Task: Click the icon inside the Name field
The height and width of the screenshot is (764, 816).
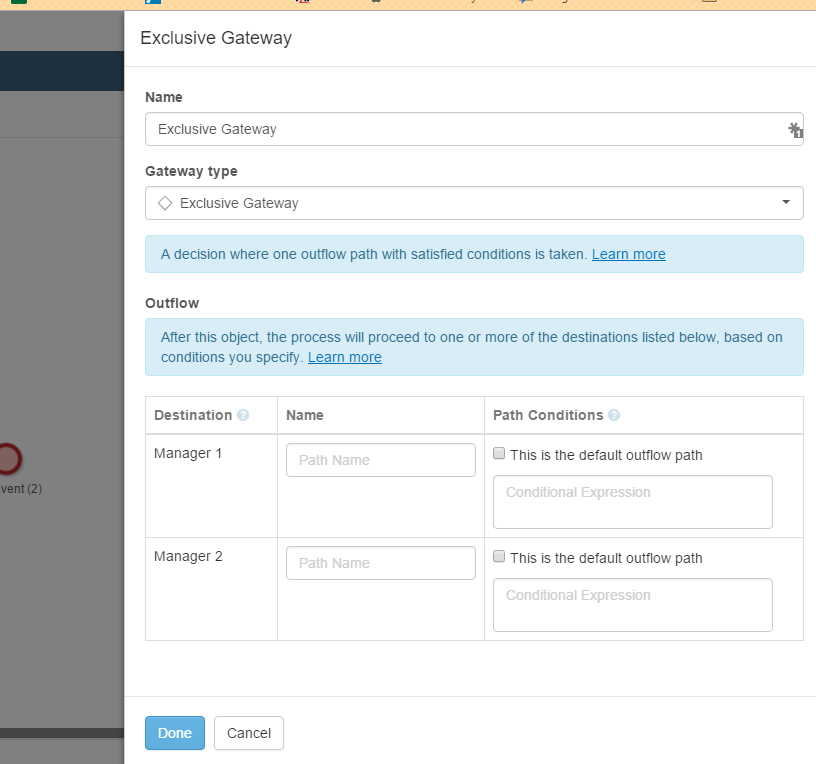Action: coord(795,130)
